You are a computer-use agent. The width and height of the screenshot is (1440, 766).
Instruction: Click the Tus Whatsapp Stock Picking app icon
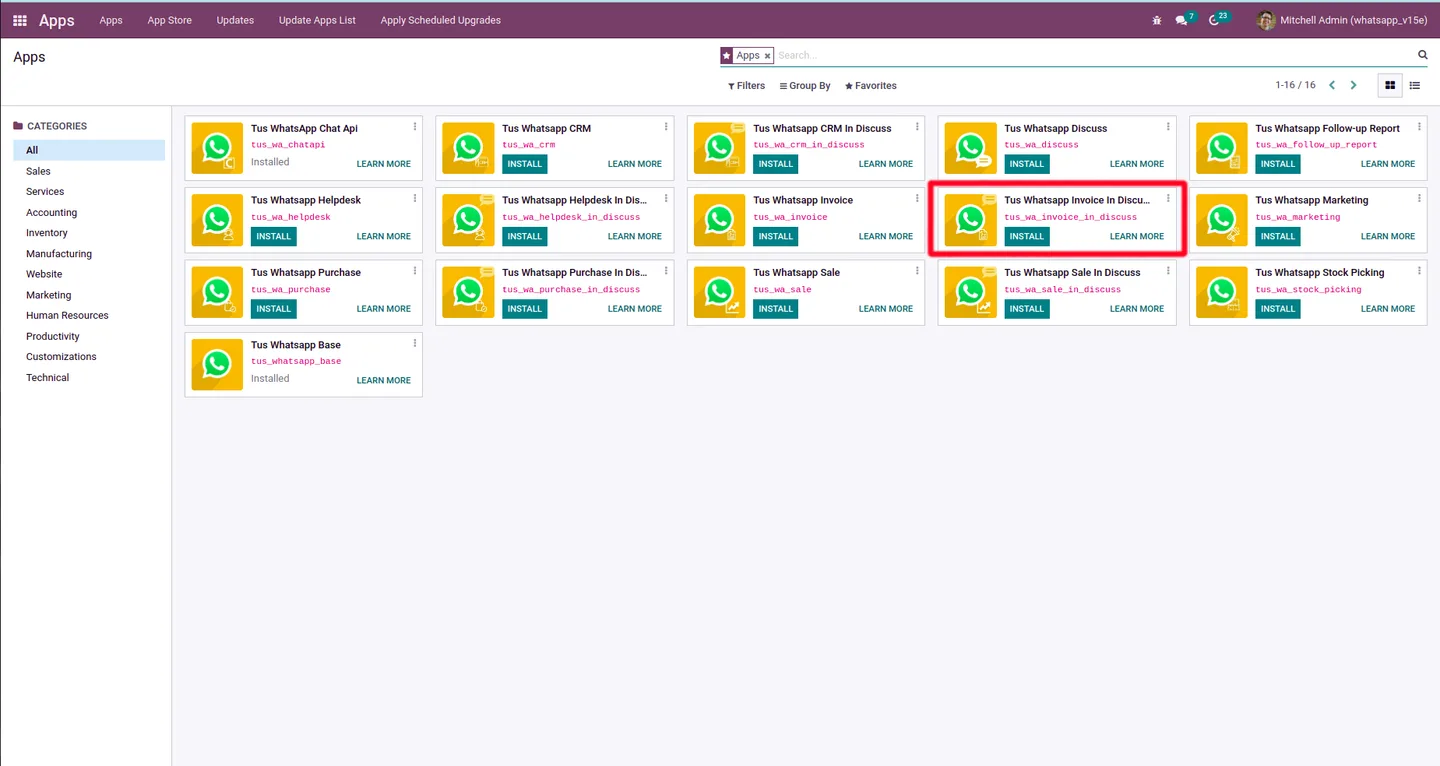1222,292
